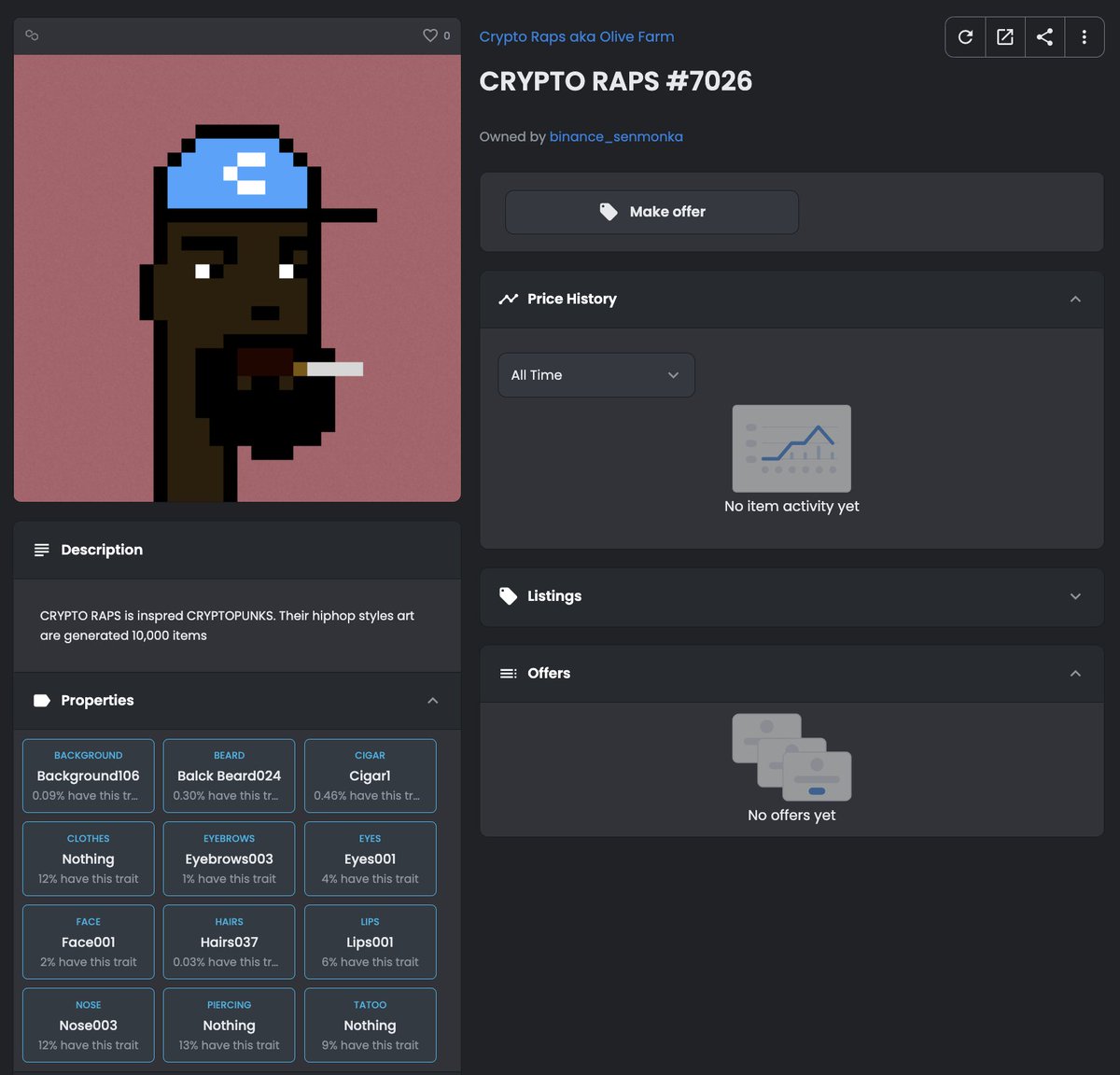Open item in external link icon

[x=1005, y=37]
